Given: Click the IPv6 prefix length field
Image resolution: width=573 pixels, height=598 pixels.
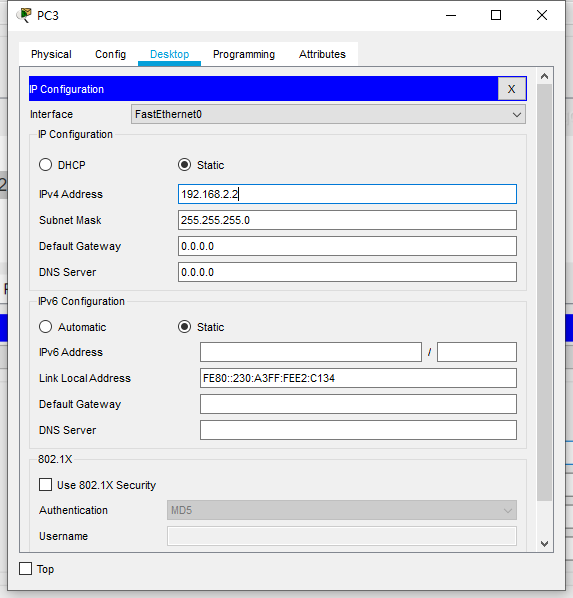Looking at the screenshot, I should click(x=477, y=352).
